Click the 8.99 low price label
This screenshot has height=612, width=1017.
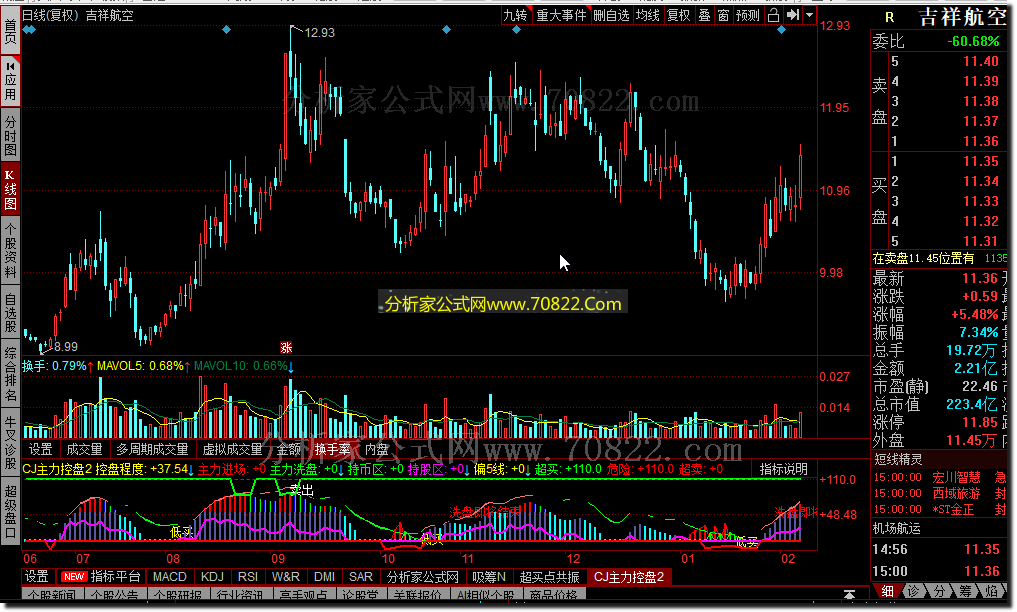66,347
